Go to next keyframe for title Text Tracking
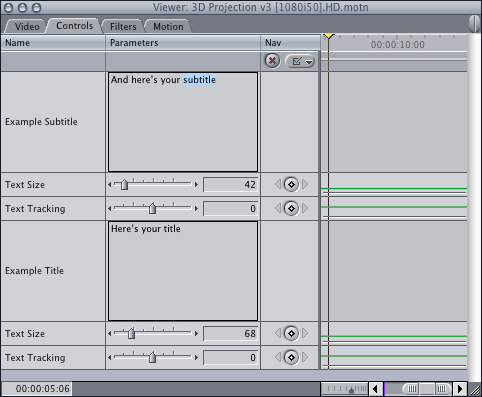Screen dimensions: 482x397 (x=305, y=357)
